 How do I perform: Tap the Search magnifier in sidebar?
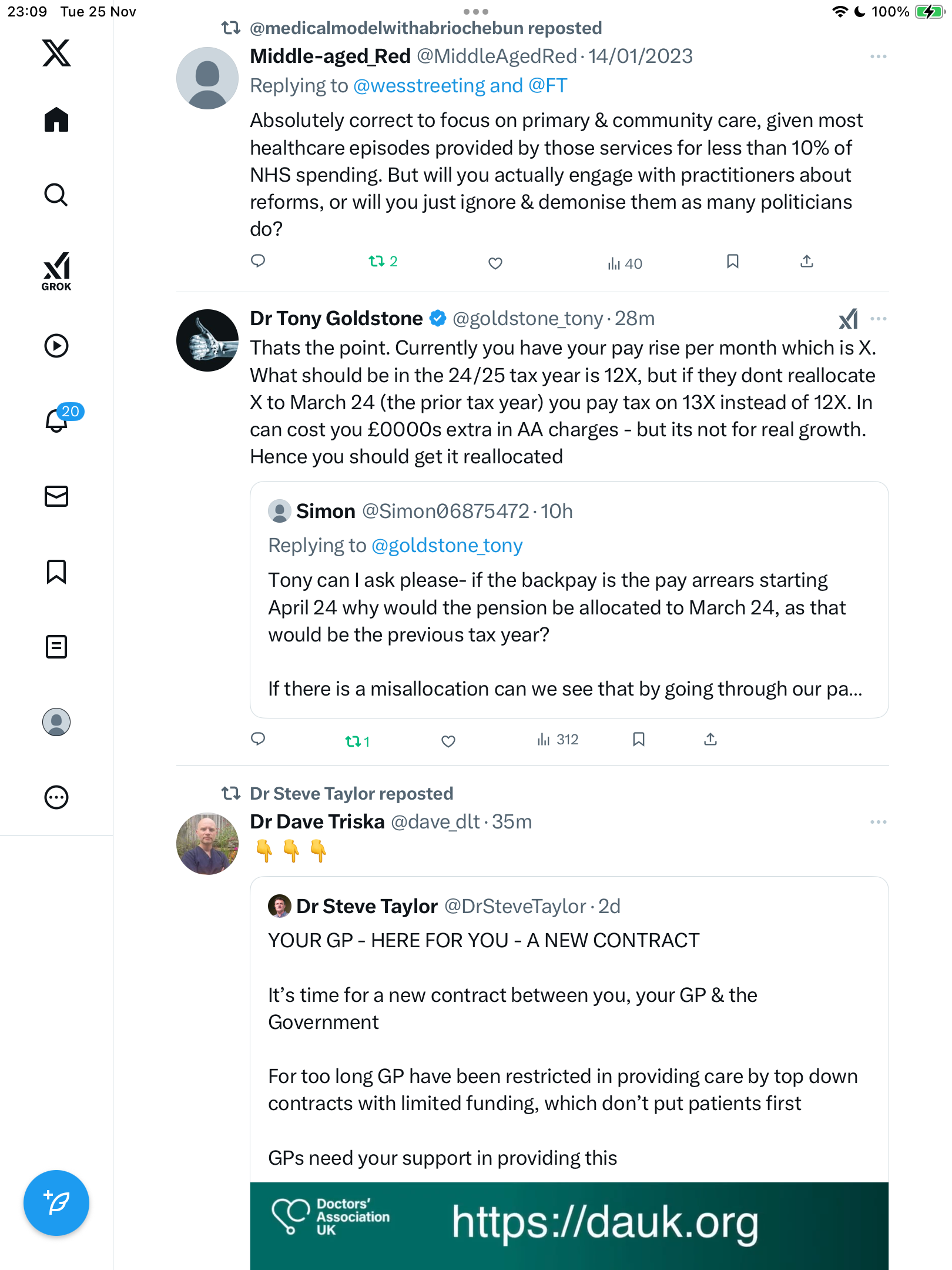click(x=56, y=195)
